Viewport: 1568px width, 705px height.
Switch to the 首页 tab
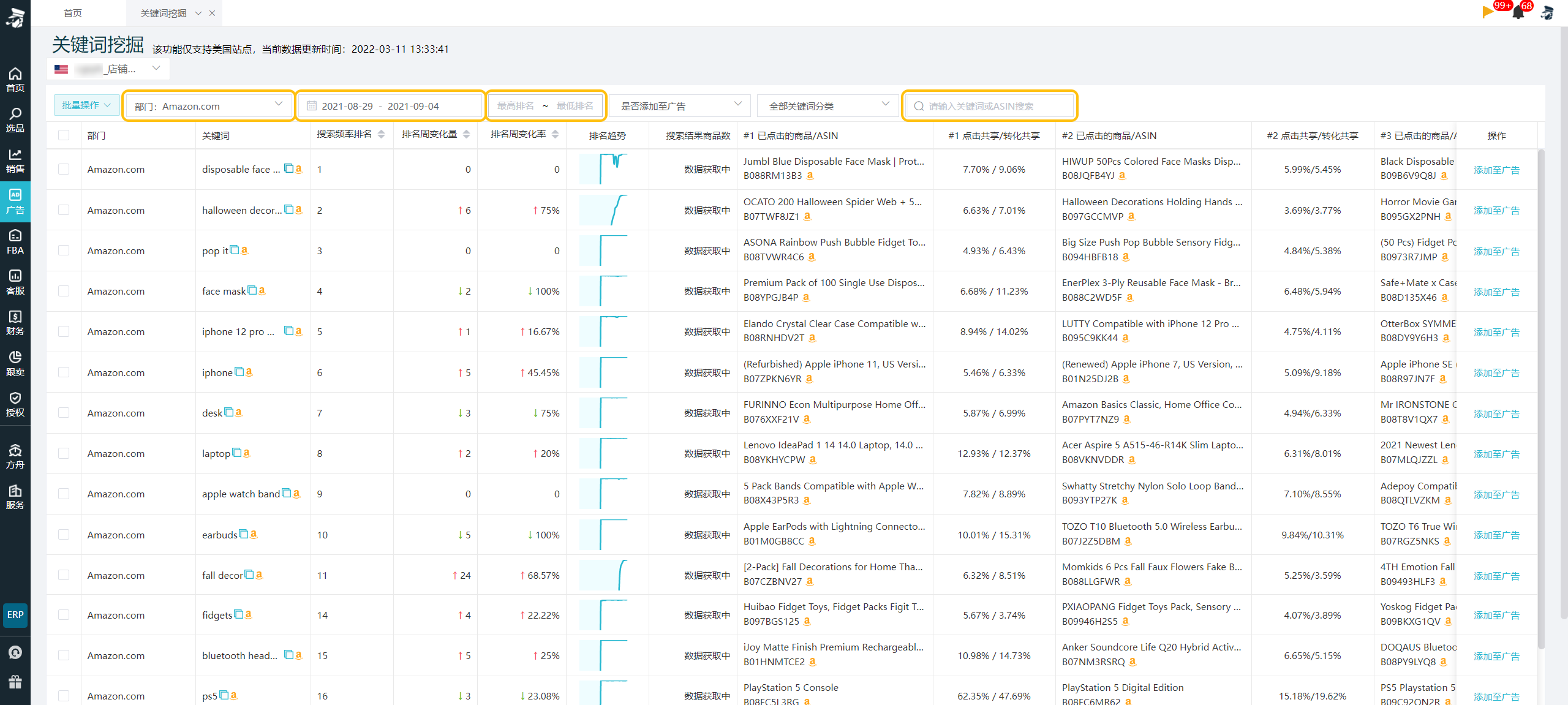click(x=73, y=13)
